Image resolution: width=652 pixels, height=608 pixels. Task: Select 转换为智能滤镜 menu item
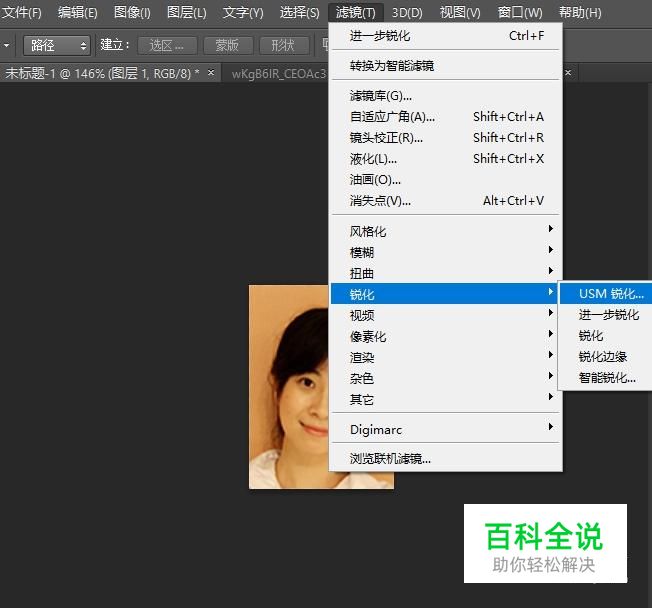(392, 66)
